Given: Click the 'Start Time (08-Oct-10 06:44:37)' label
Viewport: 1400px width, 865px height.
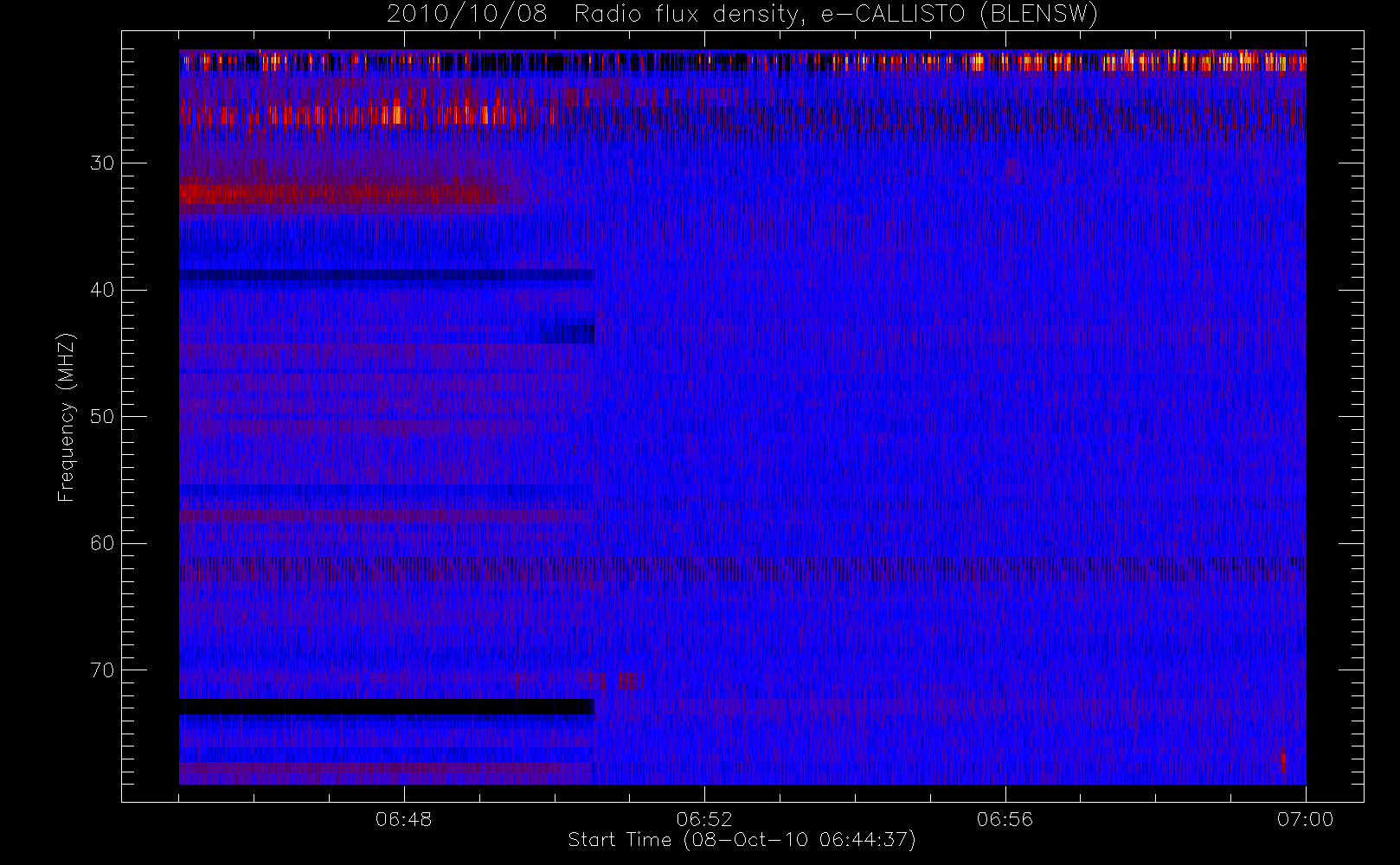Looking at the screenshot, I should [x=742, y=840].
